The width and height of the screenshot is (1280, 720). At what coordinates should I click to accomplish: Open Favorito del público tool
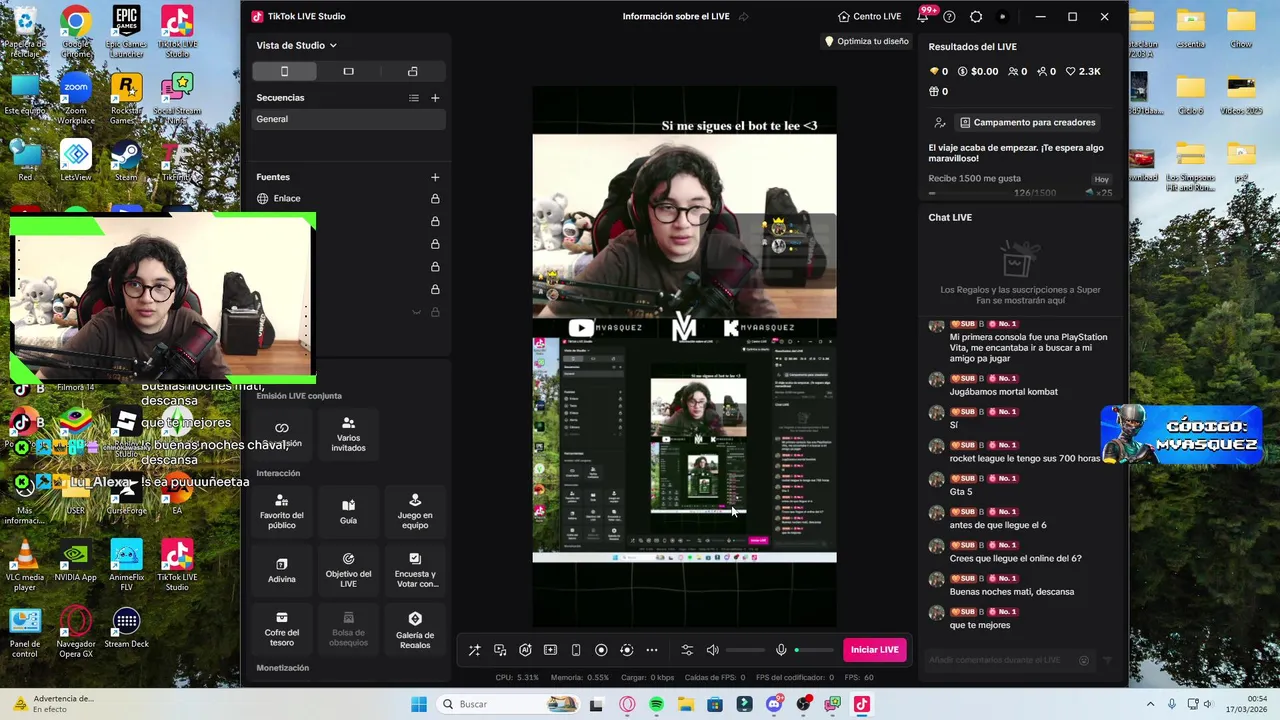[x=282, y=512]
